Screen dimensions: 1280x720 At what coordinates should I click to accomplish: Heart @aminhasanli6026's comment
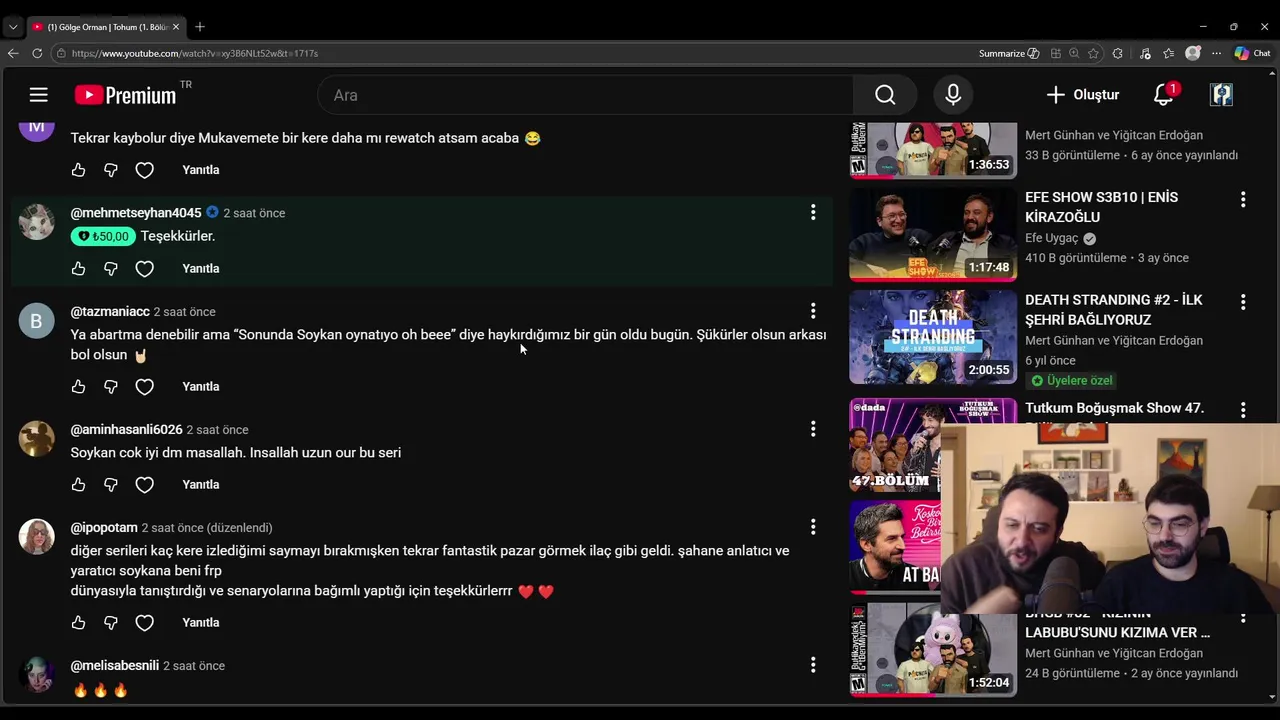[x=145, y=485]
